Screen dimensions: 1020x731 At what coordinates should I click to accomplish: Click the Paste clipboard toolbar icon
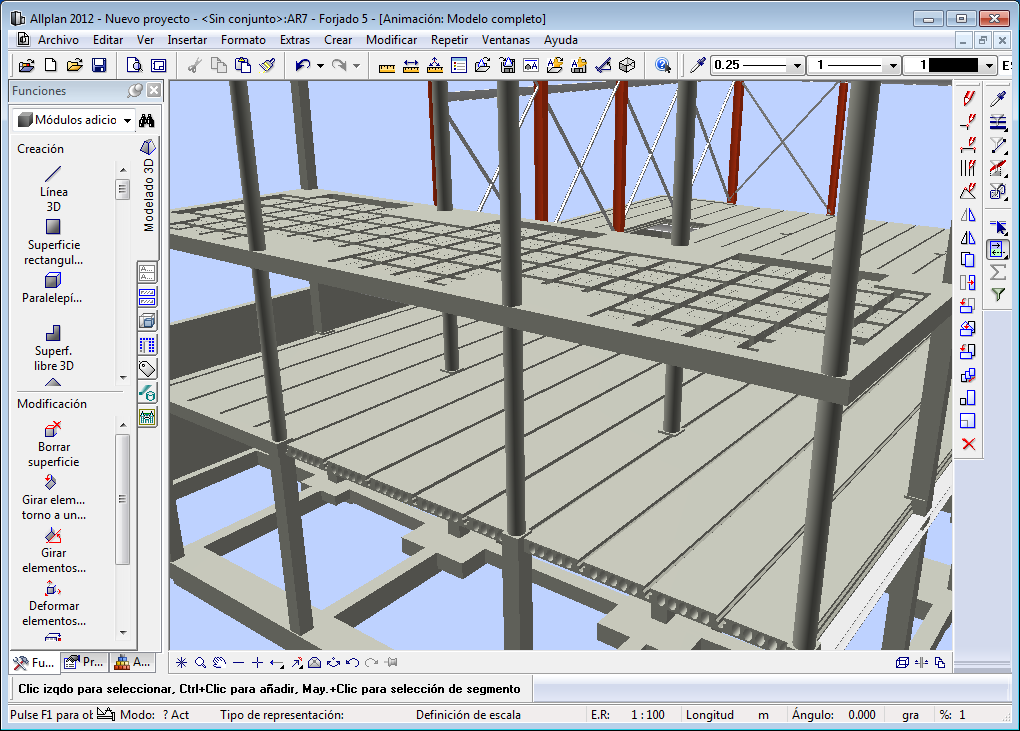point(243,65)
